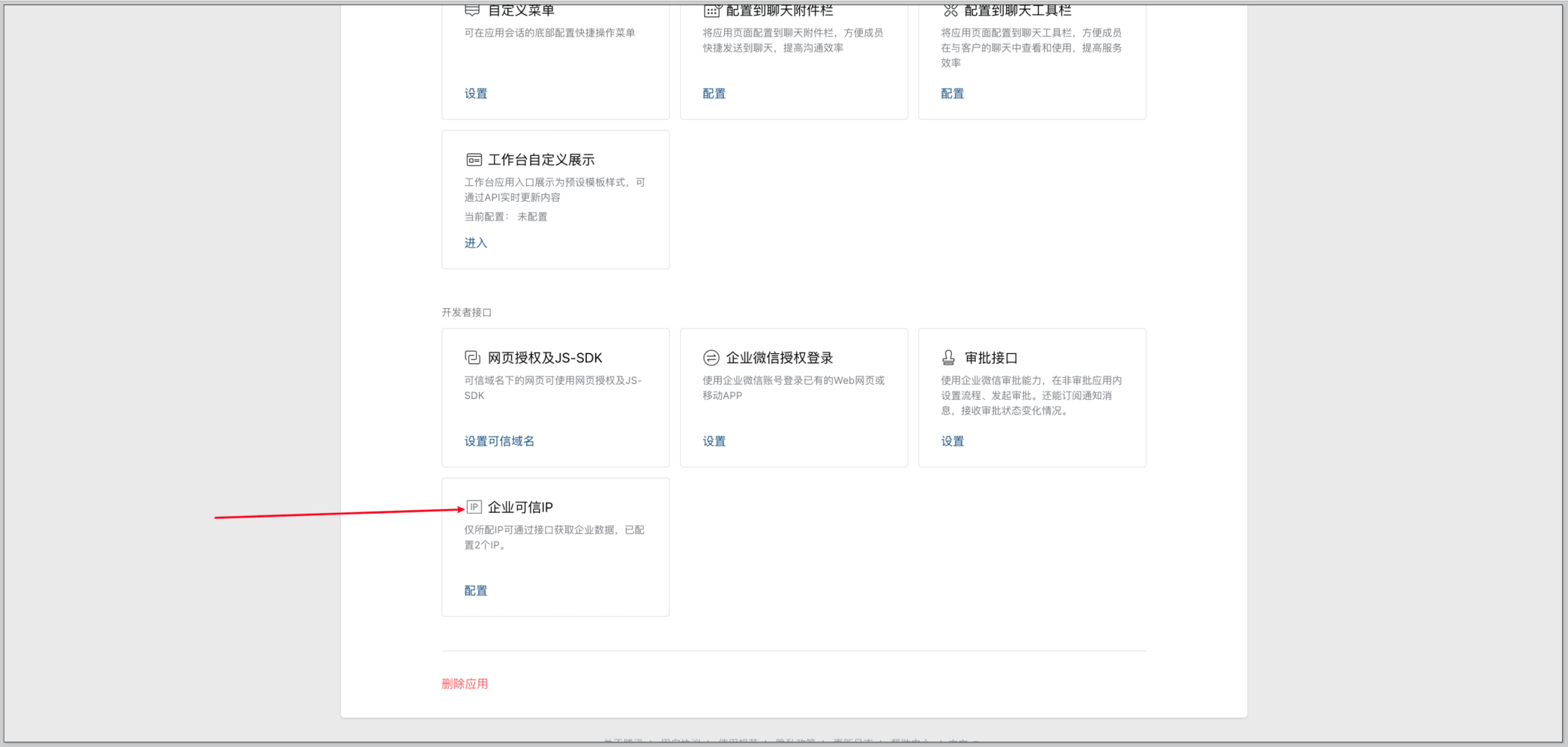
Task: Click 设置 under 自定义菜单
Action: [475, 94]
